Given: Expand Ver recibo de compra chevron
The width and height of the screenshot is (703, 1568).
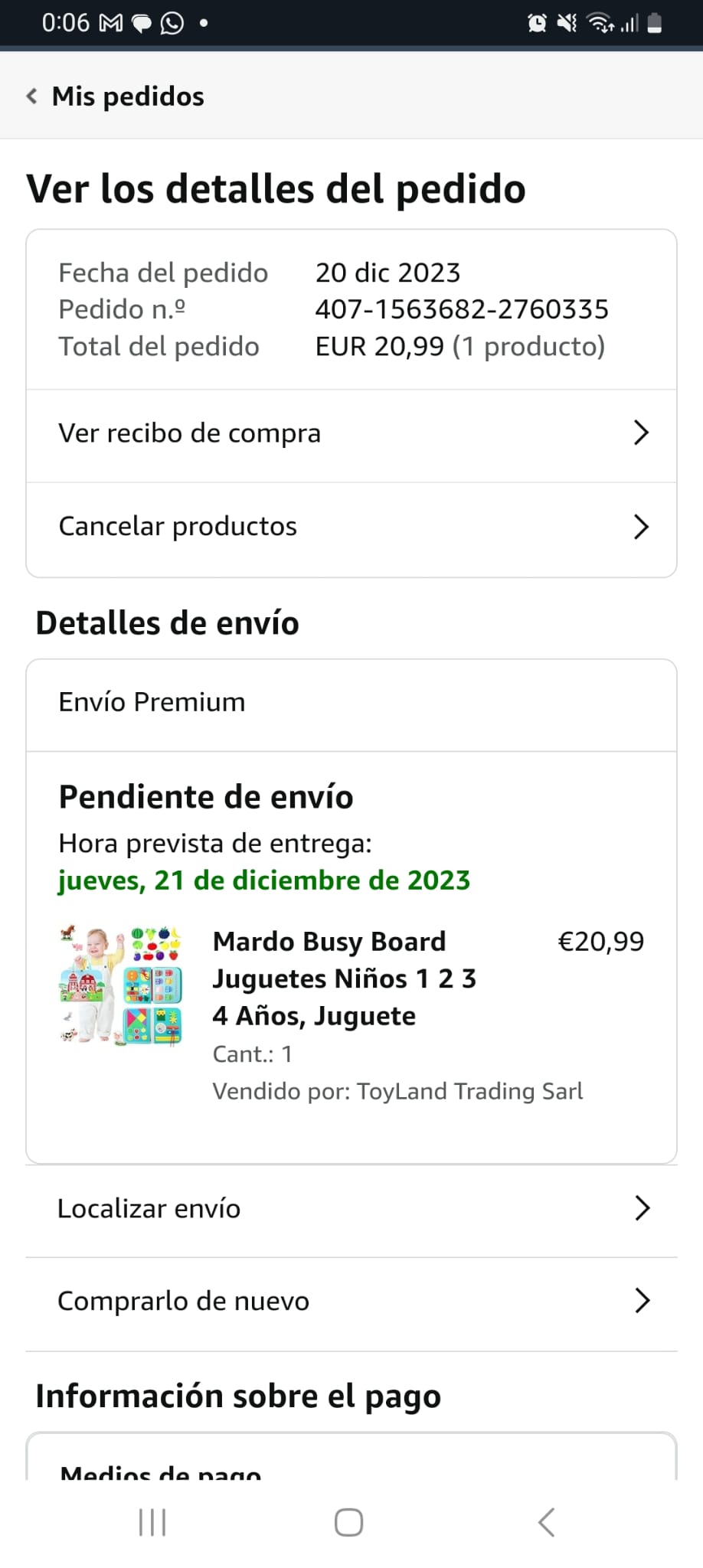Looking at the screenshot, I should 641,433.
